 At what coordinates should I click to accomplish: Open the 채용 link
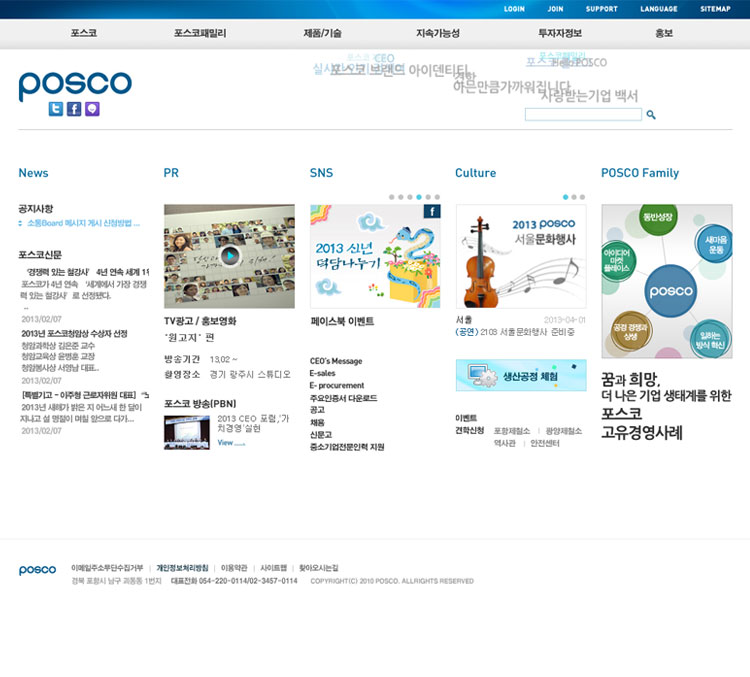pos(317,422)
